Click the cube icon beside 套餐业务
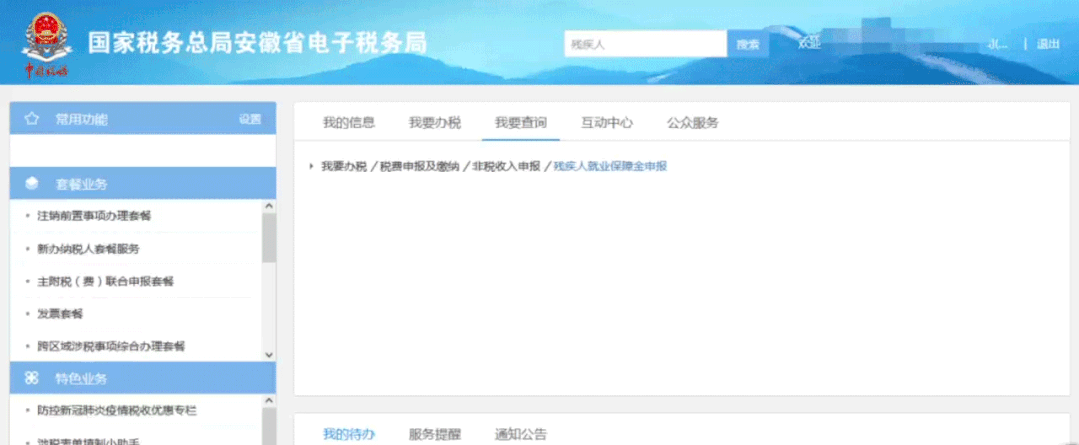This screenshot has height=445, width=1079. tap(32, 184)
